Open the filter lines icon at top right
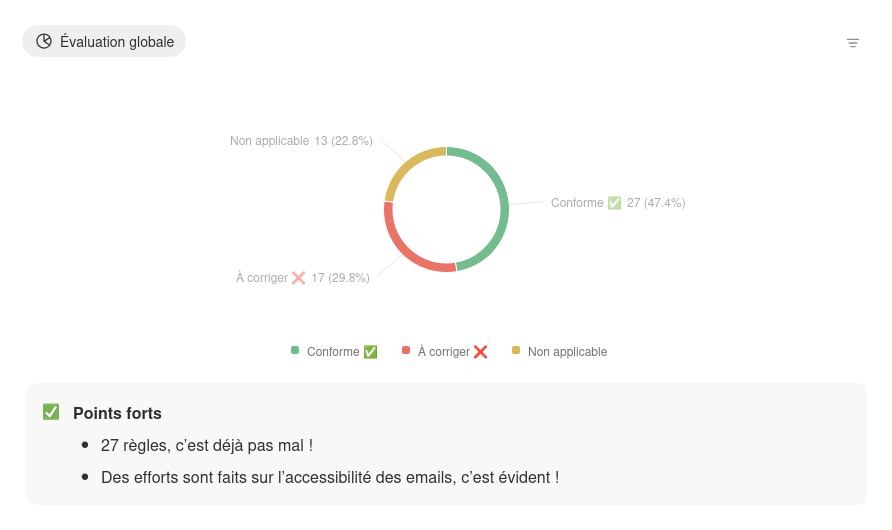This screenshot has width=892, height=530. pyautogui.click(x=852, y=43)
